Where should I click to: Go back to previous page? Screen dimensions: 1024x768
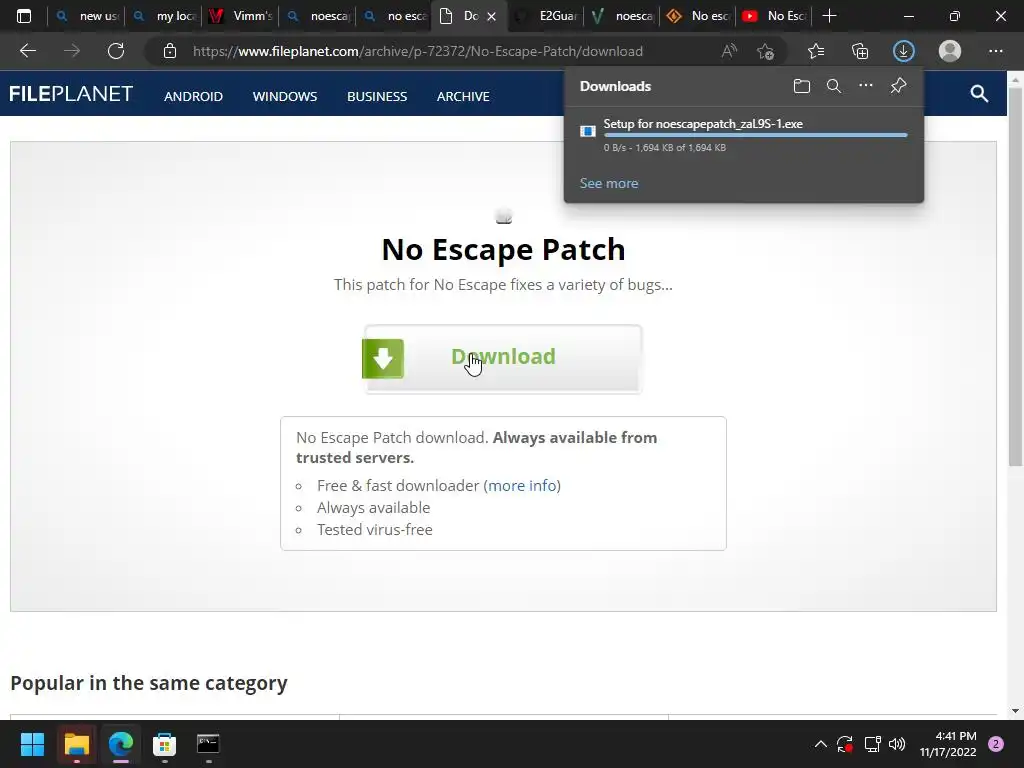27,51
